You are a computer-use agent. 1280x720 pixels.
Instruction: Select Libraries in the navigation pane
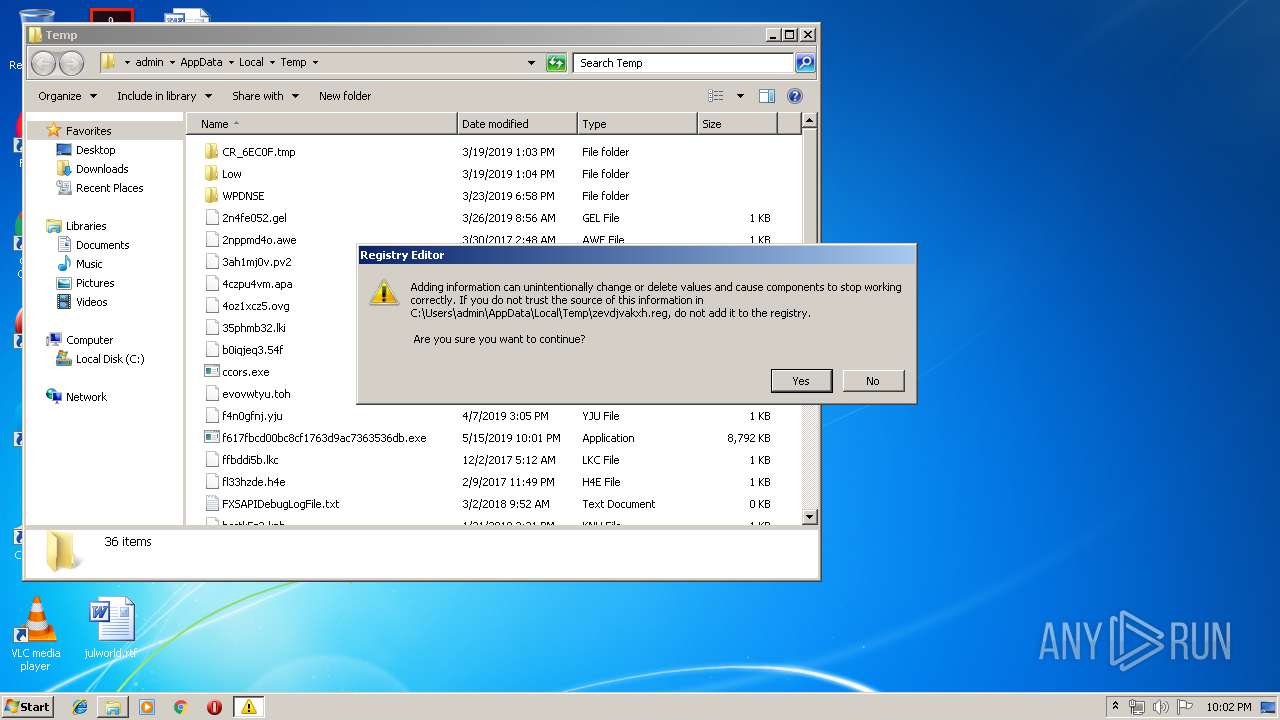(x=86, y=226)
